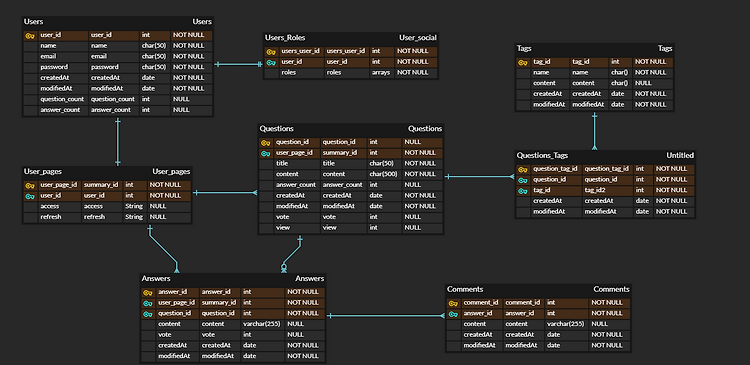750x365 pixels.
Task: Click the arrays type cell on the roles row
Action: click(382, 73)
